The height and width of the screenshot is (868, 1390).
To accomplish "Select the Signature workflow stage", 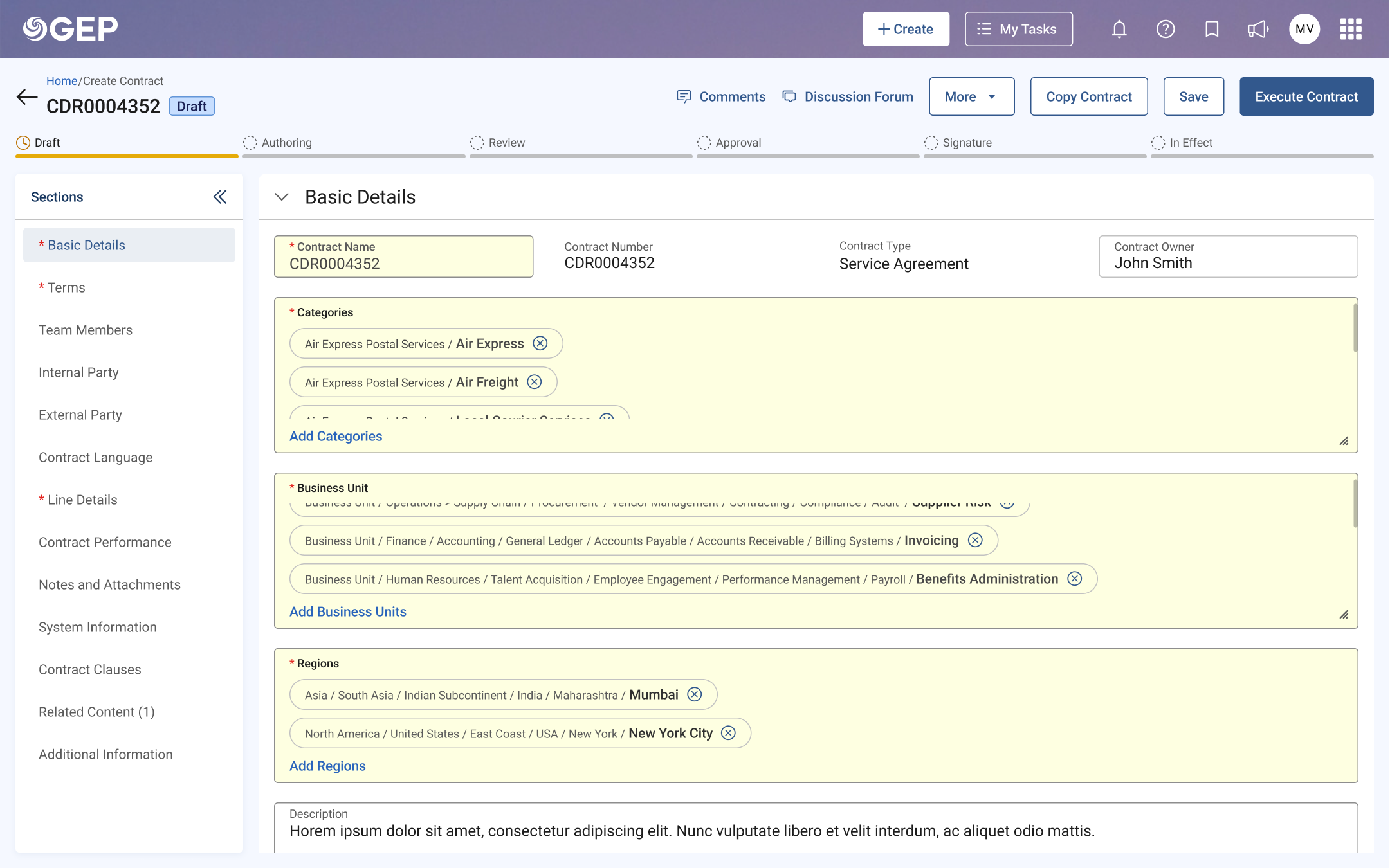I will click(1035, 145).
